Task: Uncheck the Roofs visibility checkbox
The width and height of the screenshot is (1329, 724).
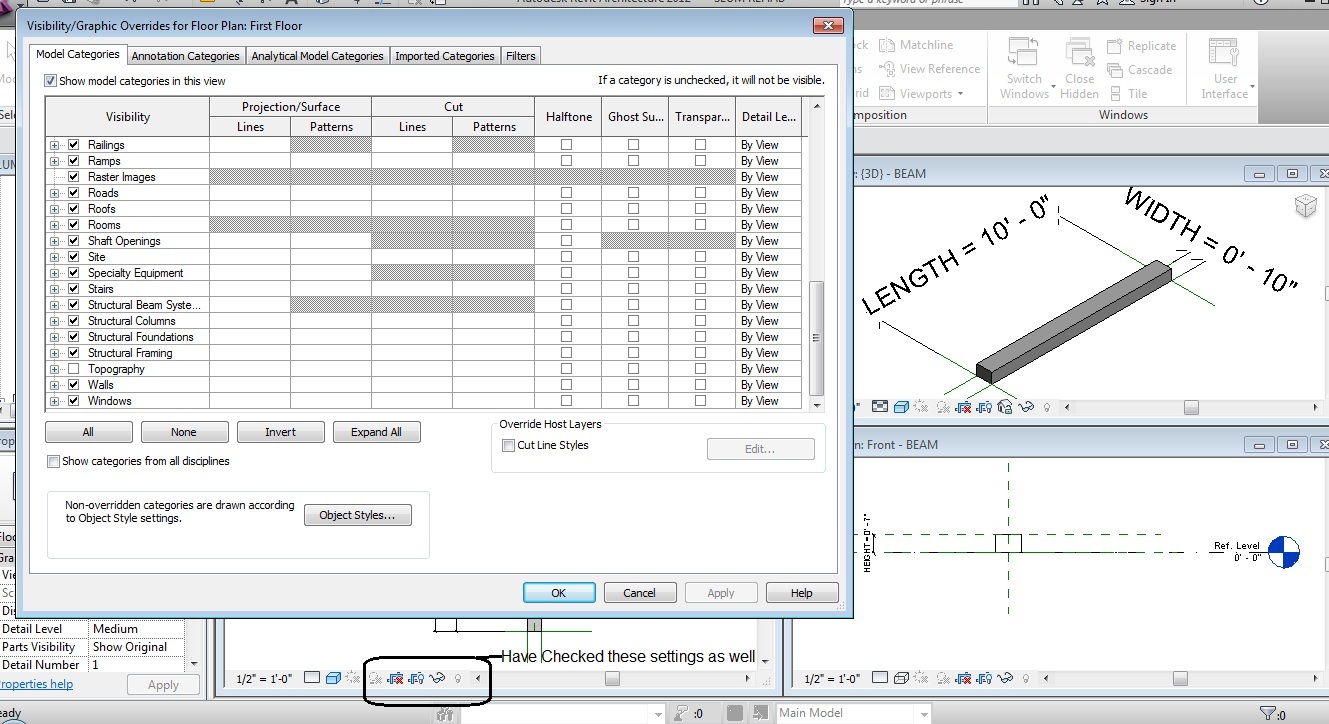Action: coord(73,209)
